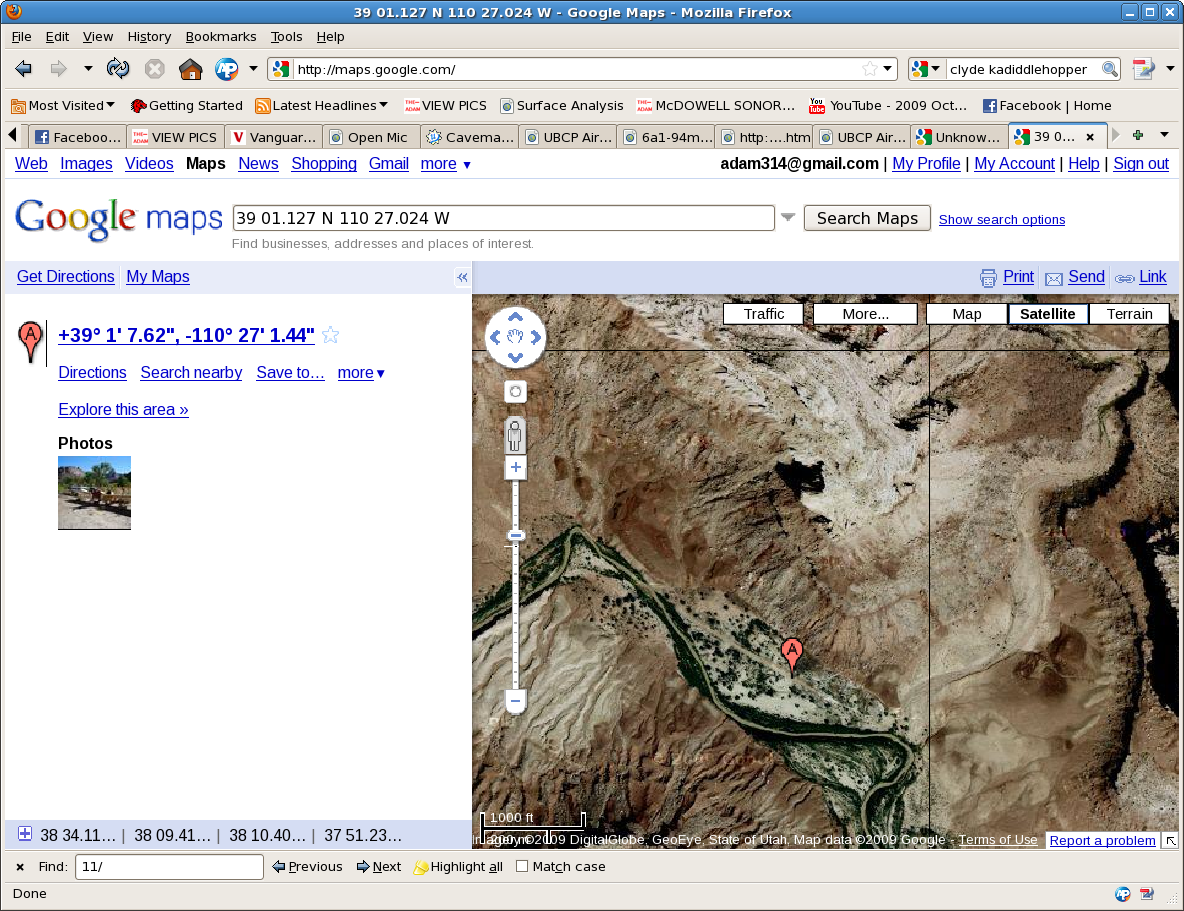
Task: Switch the map to Terrain view
Action: [x=1129, y=314]
